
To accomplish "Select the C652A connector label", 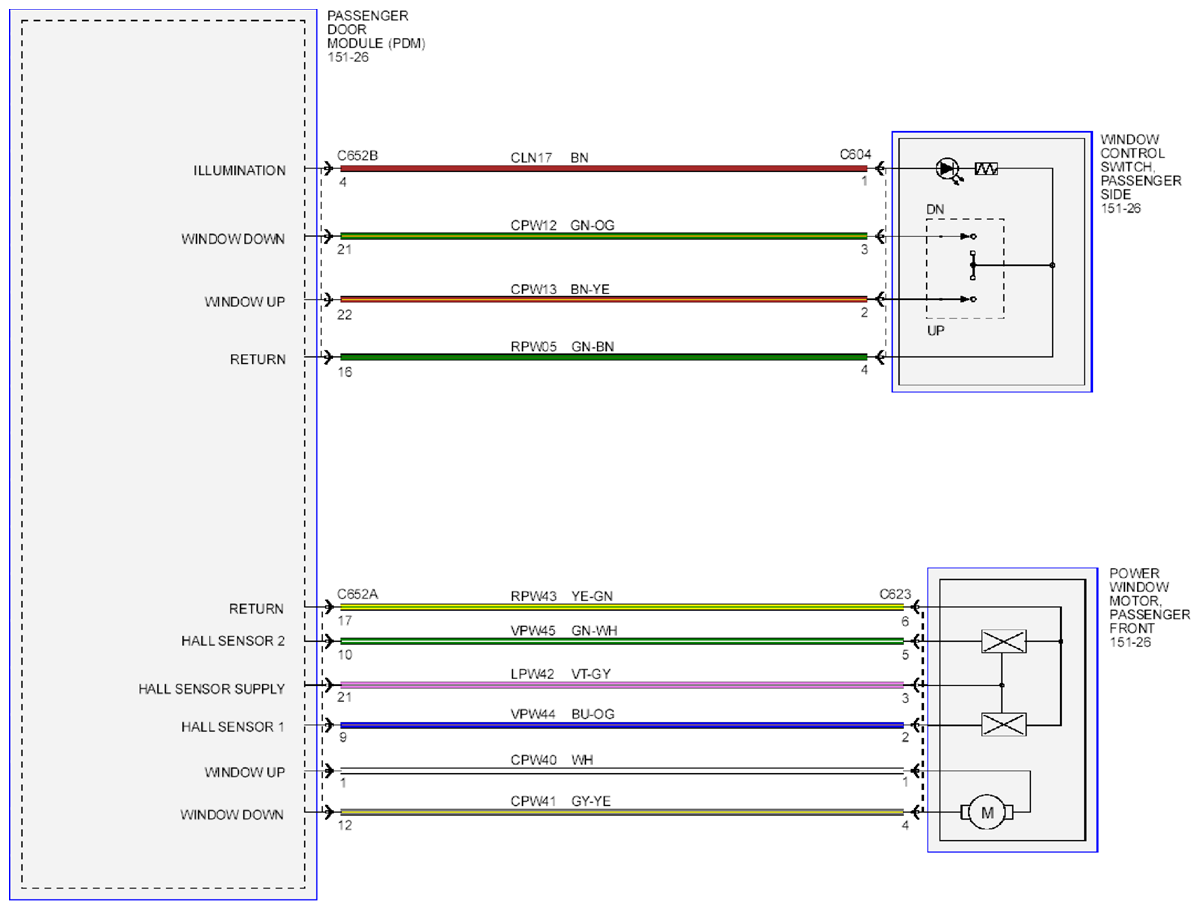I will tap(357, 593).
